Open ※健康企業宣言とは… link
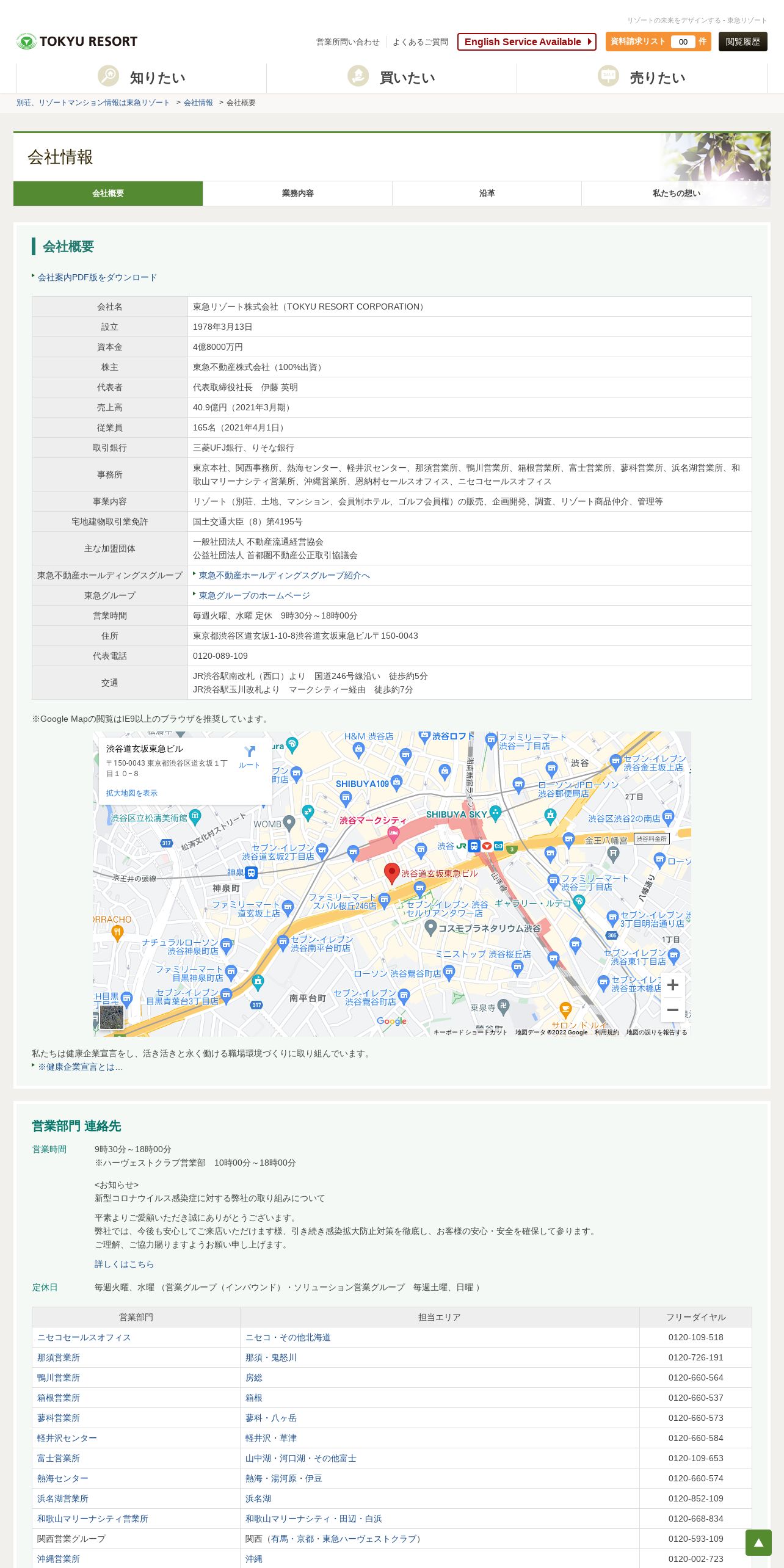The height and width of the screenshot is (1568, 784). coord(81,1067)
